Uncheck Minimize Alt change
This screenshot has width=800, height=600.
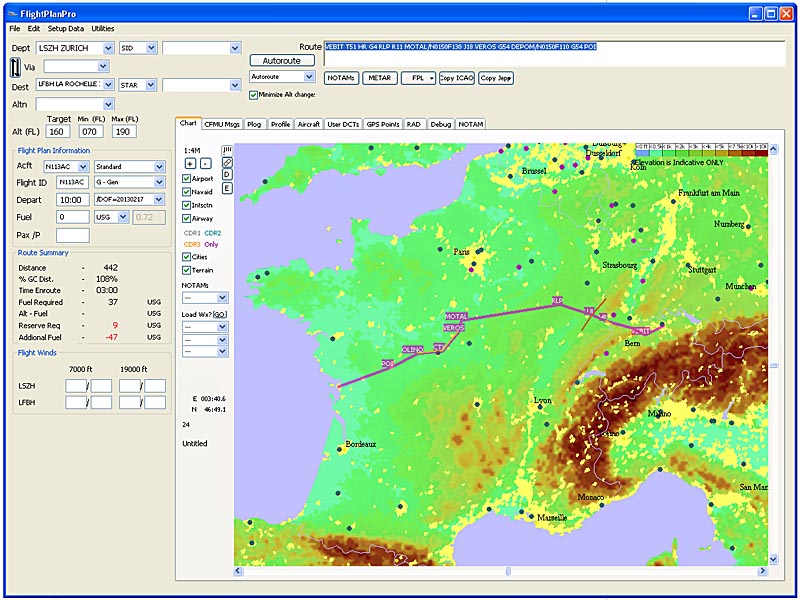click(253, 95)
